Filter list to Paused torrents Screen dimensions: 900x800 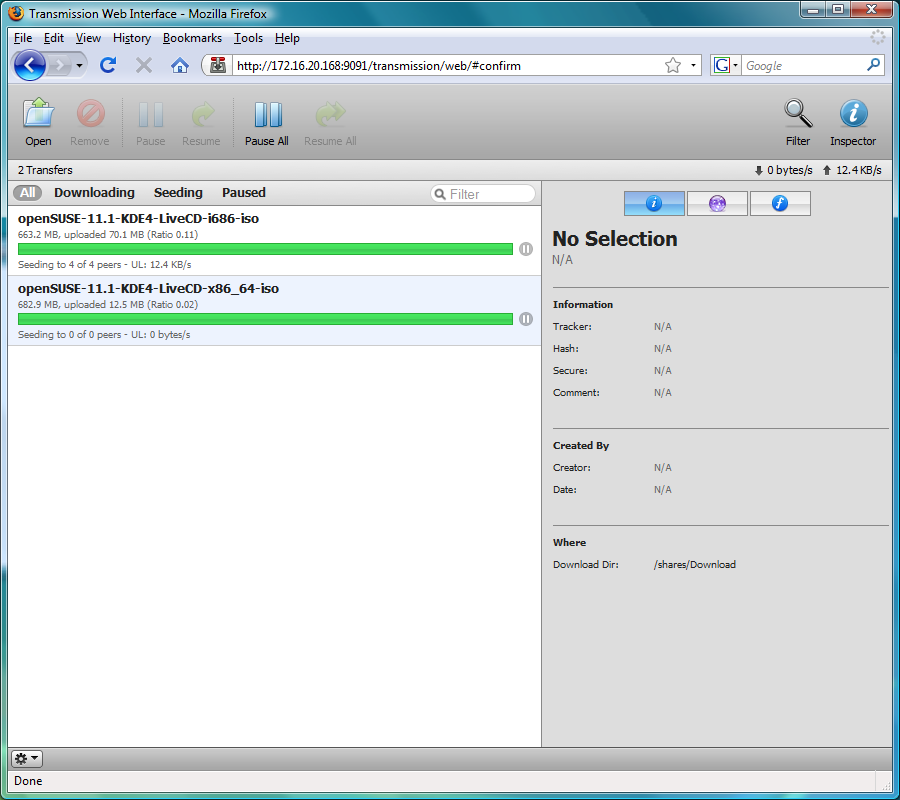click(244, 193)
